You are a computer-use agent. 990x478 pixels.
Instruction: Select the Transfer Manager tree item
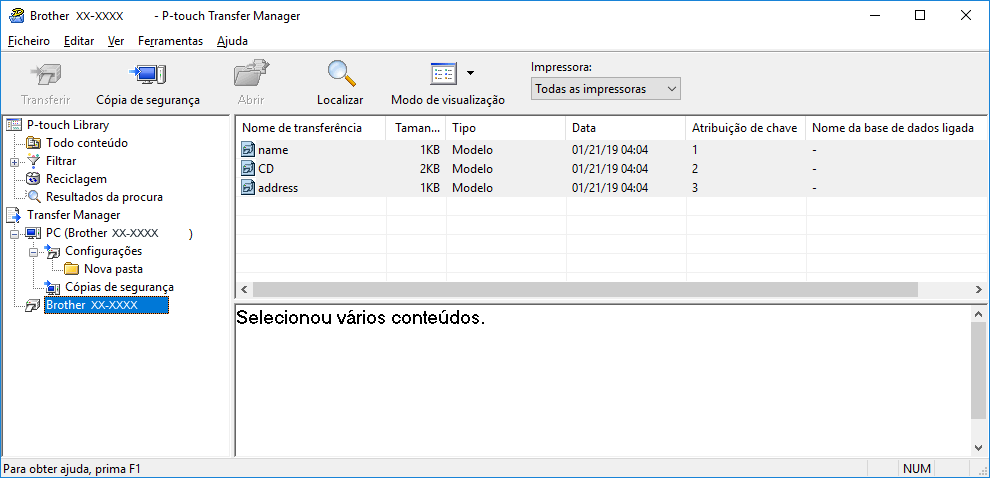(73, 215)
